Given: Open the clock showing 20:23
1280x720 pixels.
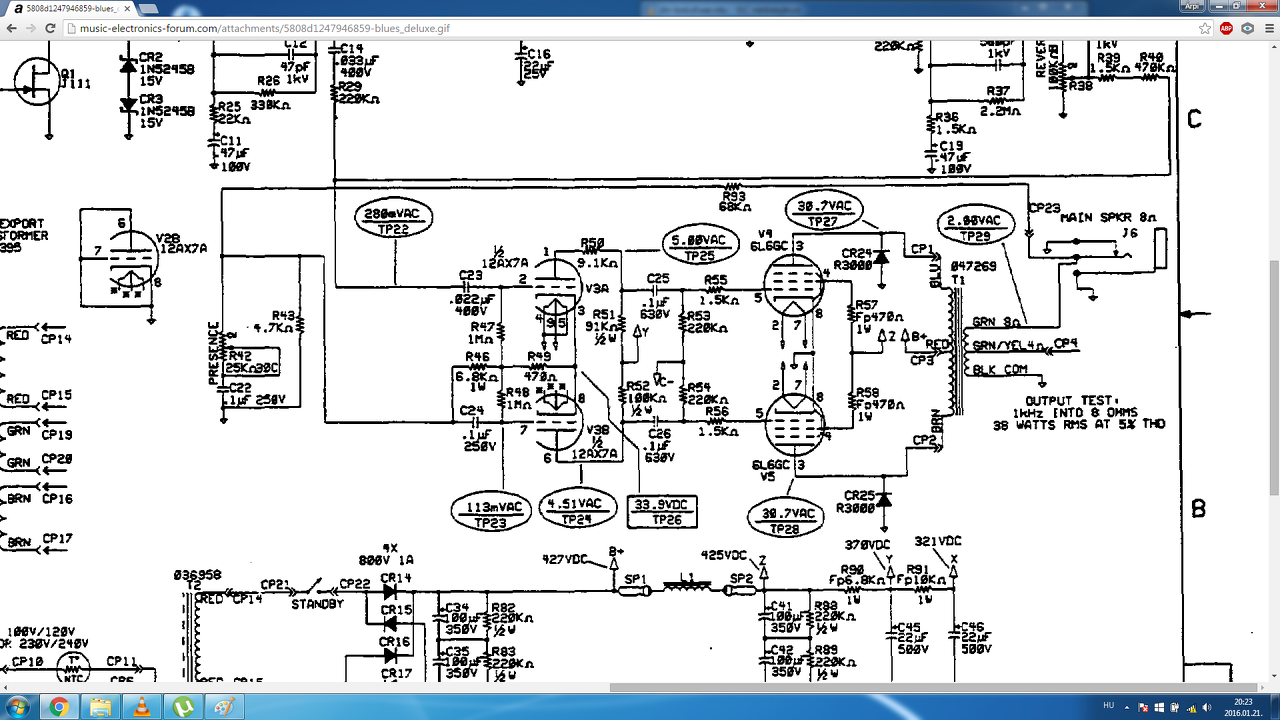Looking at the screenshot, I should tap(1243, 707).
